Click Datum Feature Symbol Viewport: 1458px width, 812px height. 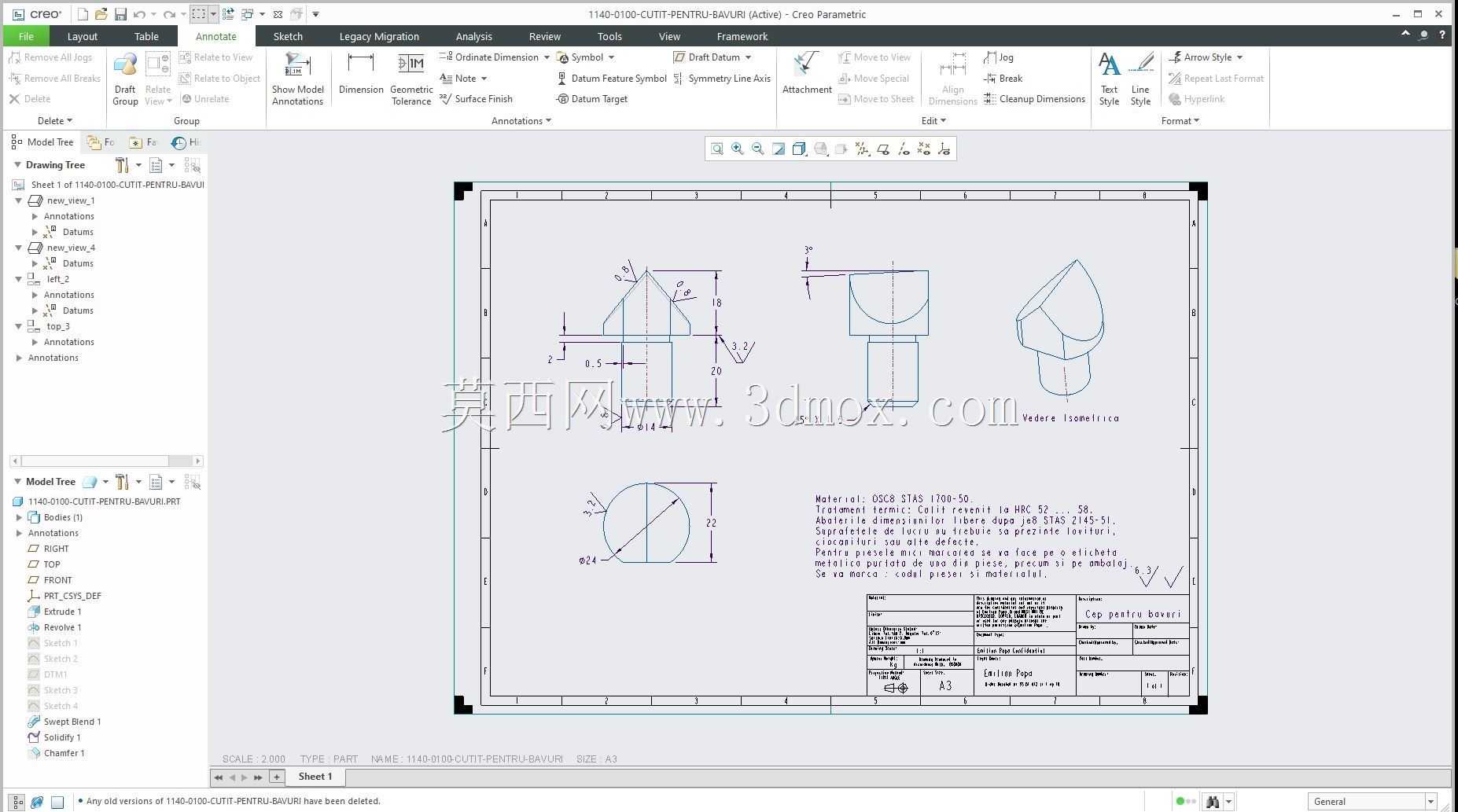[x=612, y=79]
